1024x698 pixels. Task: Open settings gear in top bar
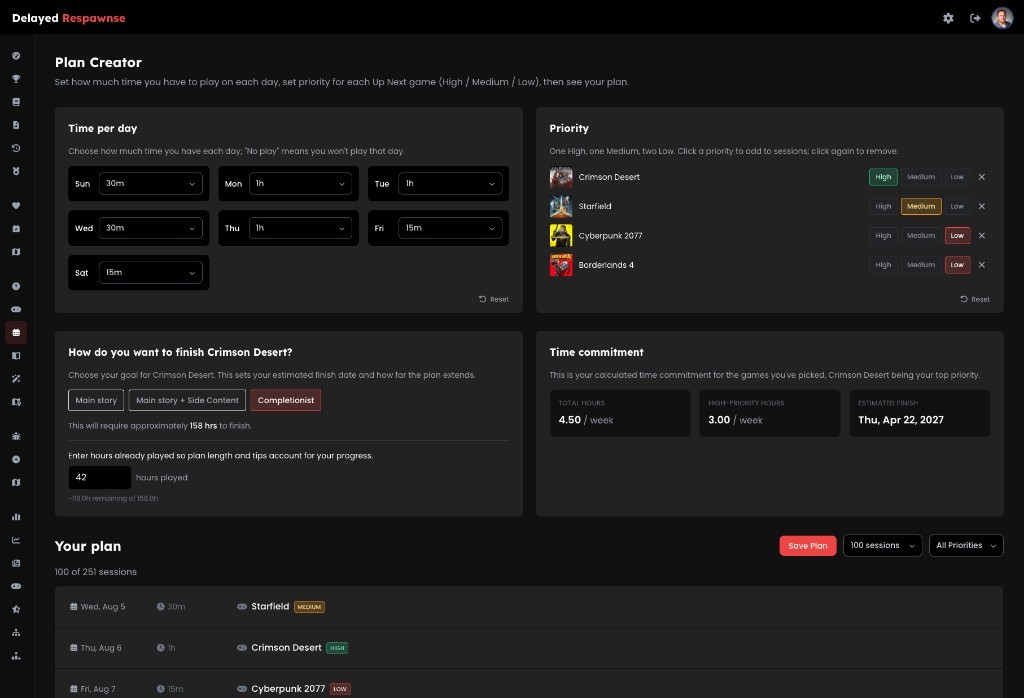pyautogui.click(x=948, y=18)
